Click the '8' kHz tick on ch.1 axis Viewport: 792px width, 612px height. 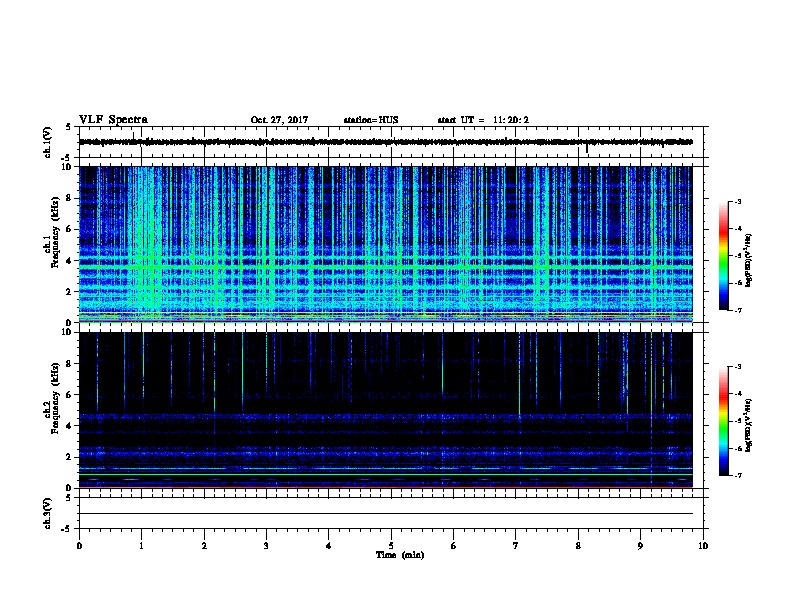70,198
